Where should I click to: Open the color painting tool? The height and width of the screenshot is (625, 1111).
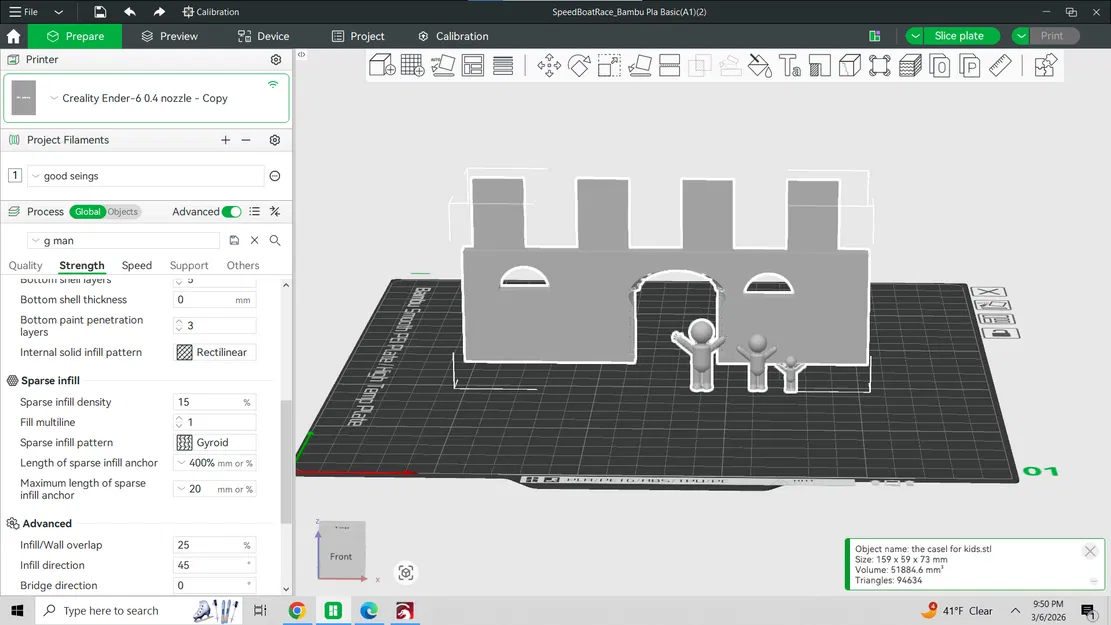[760, 65]
